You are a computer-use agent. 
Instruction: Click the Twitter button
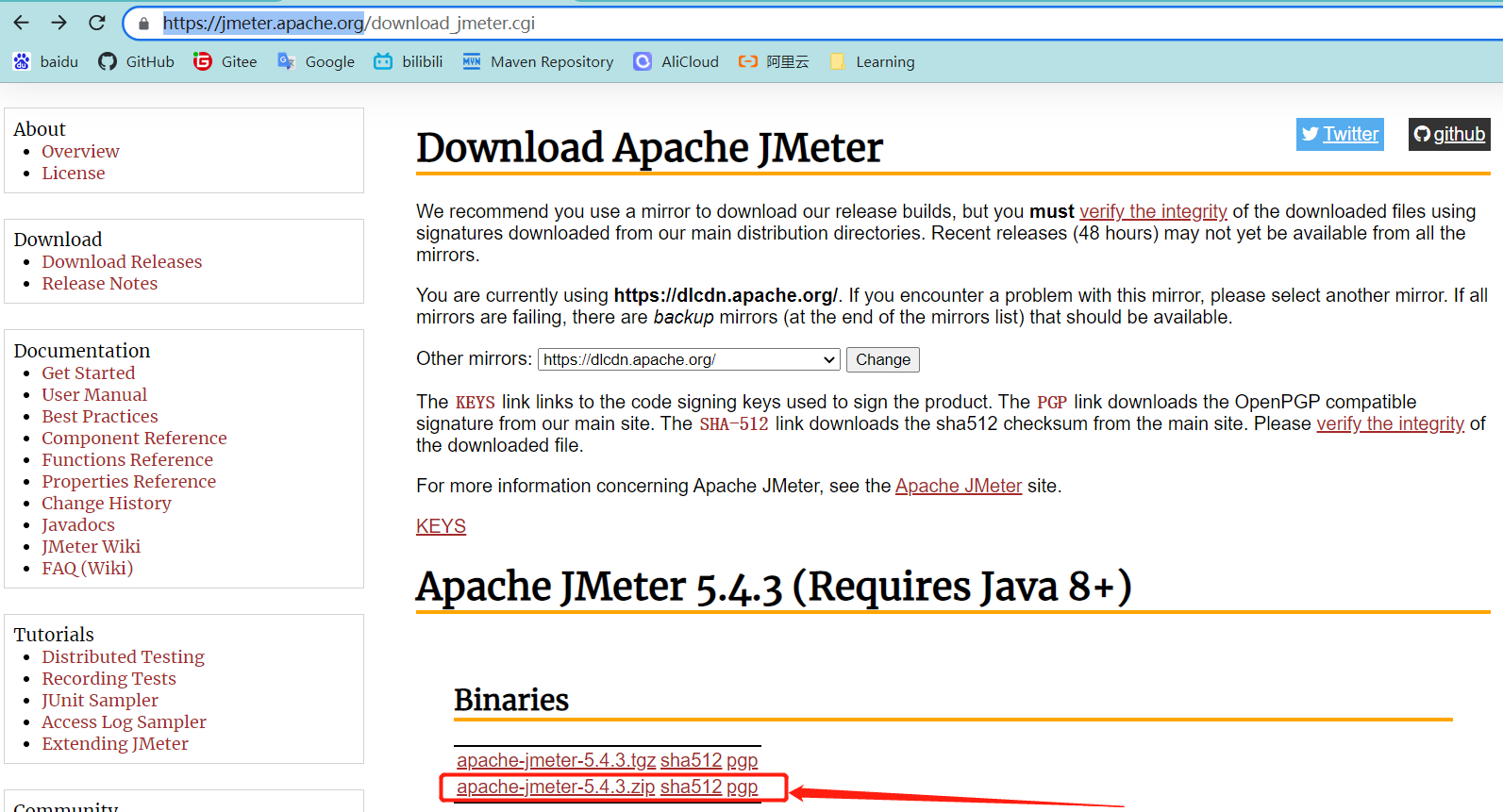coord(1340,134)
